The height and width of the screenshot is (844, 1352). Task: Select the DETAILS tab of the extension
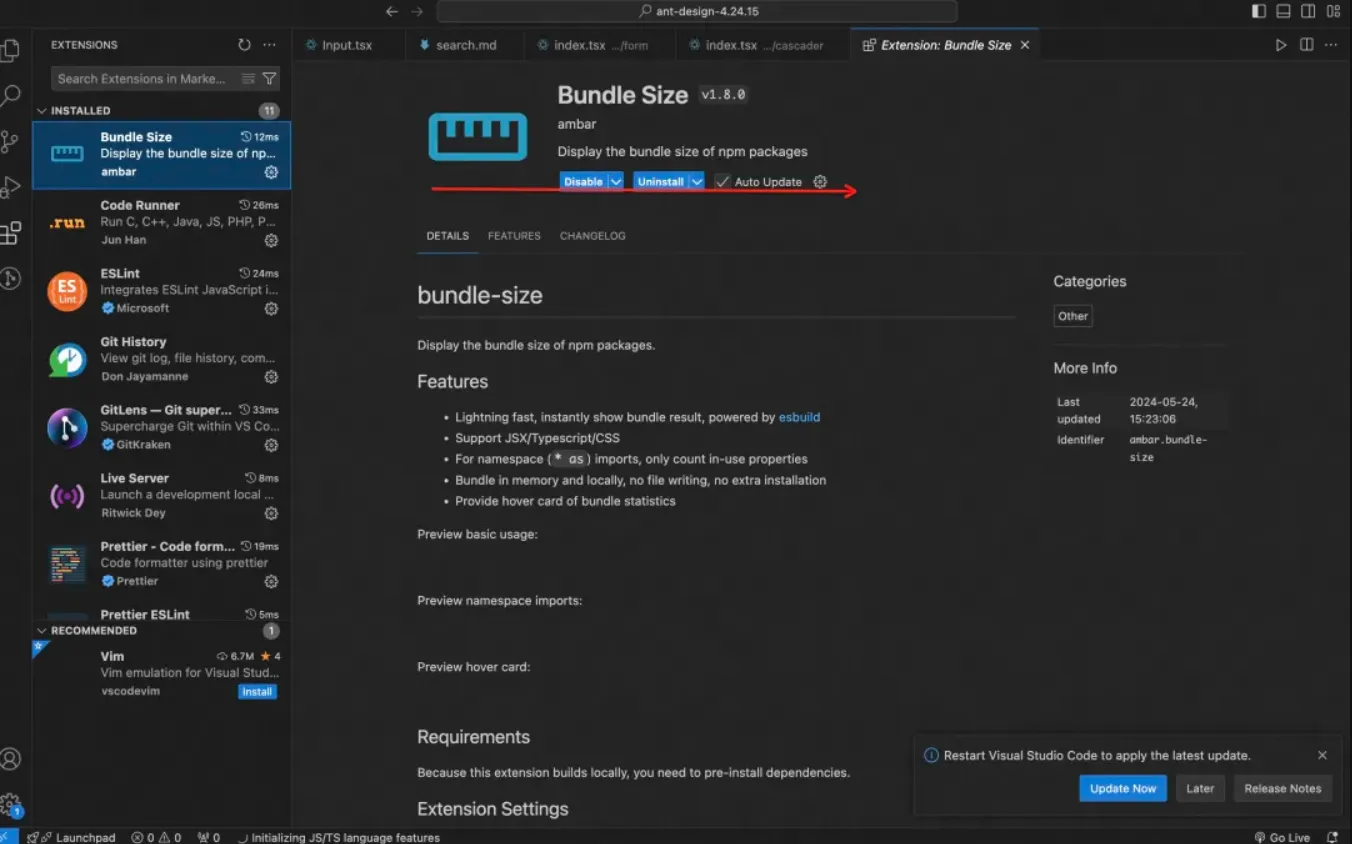(x=447, y=236)
